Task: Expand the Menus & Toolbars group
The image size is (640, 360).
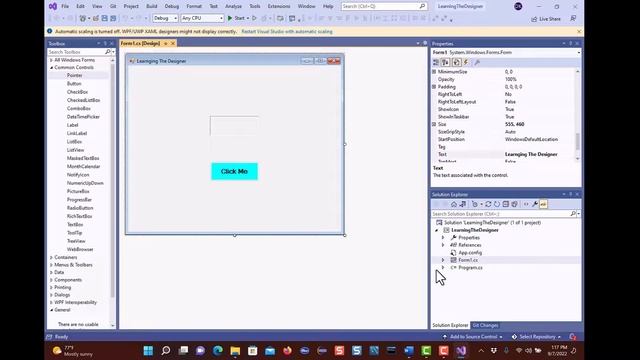Action: pos(51,265)
